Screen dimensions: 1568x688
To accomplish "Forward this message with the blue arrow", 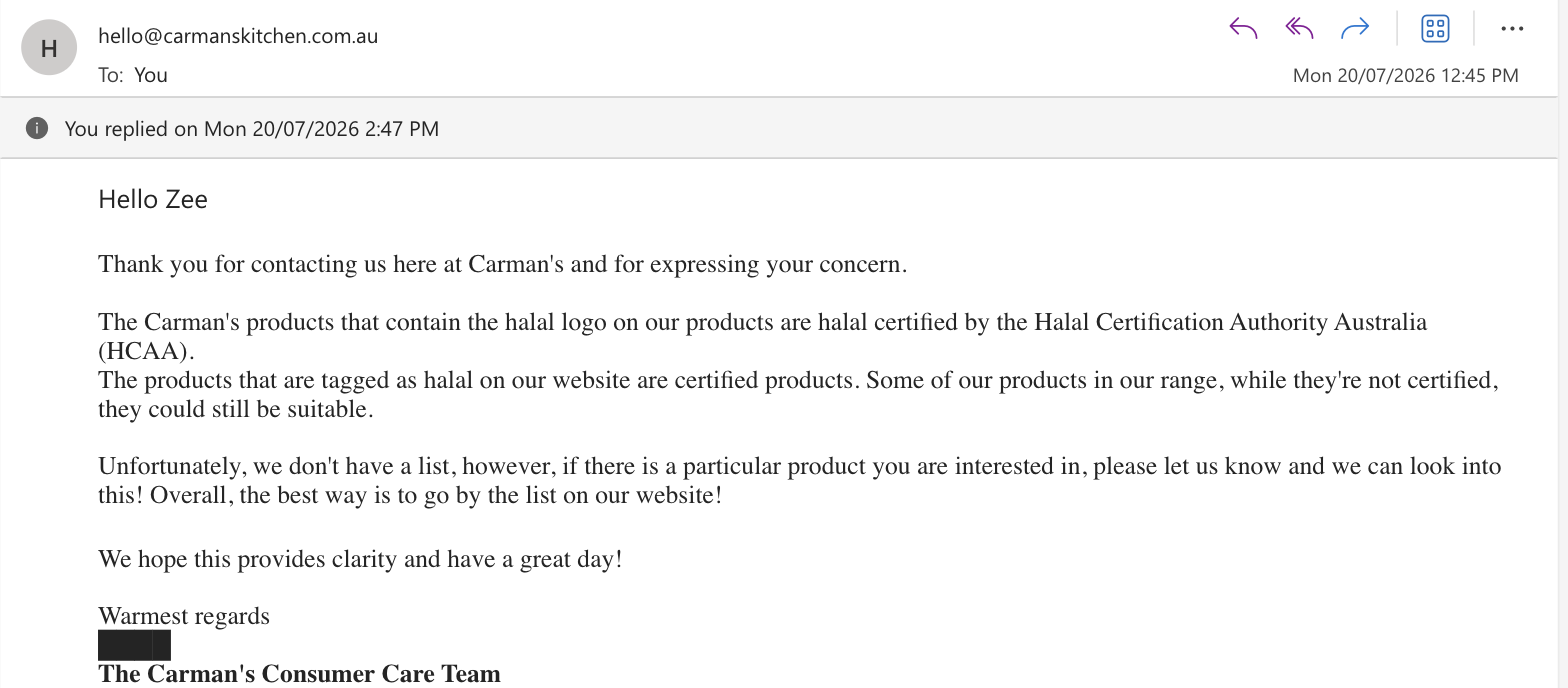I will (1355, 29).
